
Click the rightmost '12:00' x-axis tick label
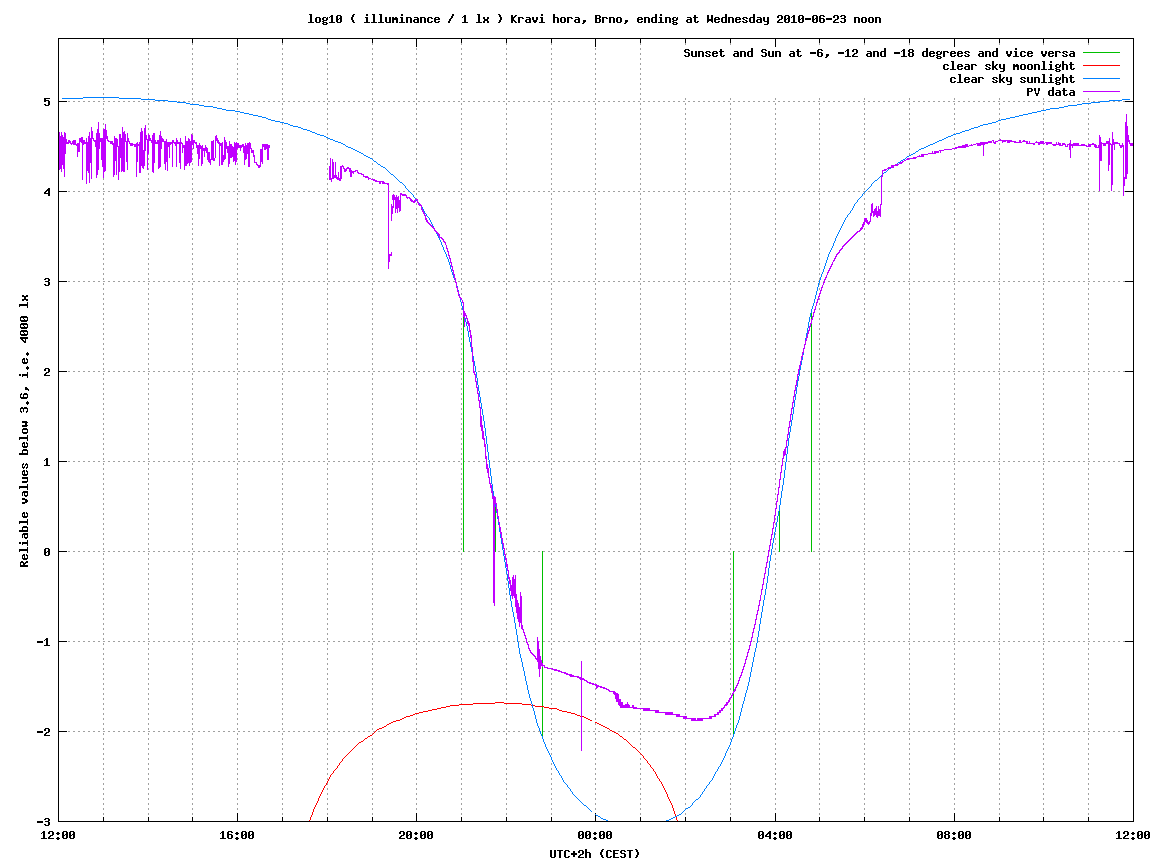point(1133,836)
